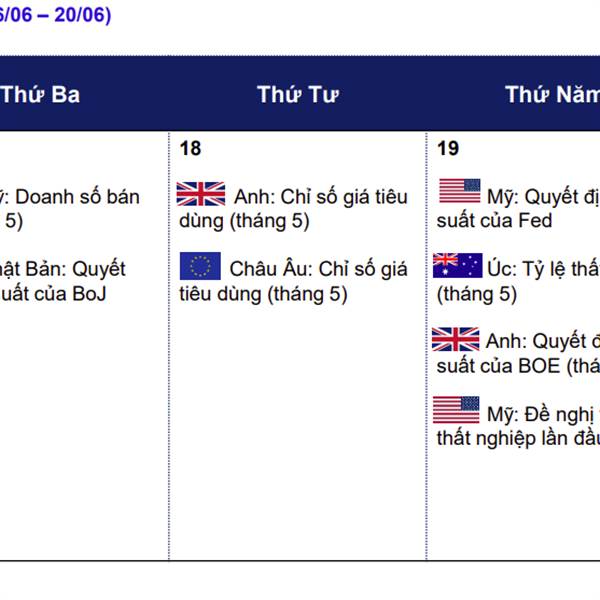Select the Thứ Năm column header
This screenshot has width=600, height=600.
(550, 95)
